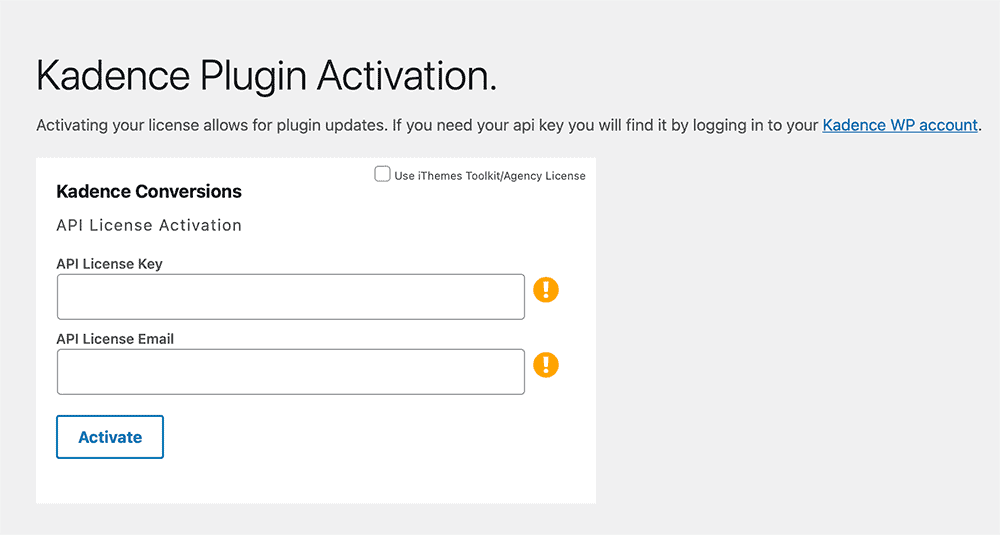Click the "API License Key" field label

click(109, 264)
